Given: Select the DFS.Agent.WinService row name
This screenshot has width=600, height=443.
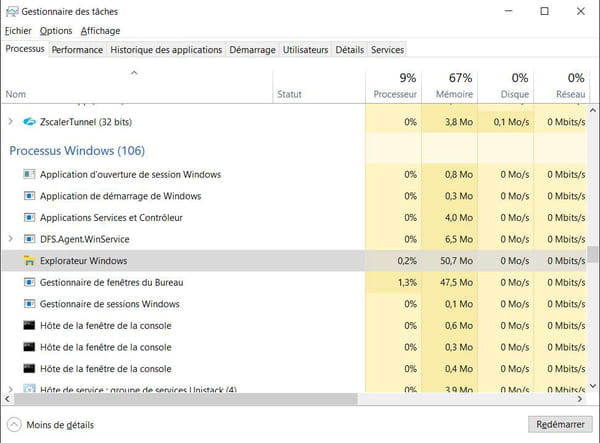Looking at the screenshot, I should click(x=85, y=239).
